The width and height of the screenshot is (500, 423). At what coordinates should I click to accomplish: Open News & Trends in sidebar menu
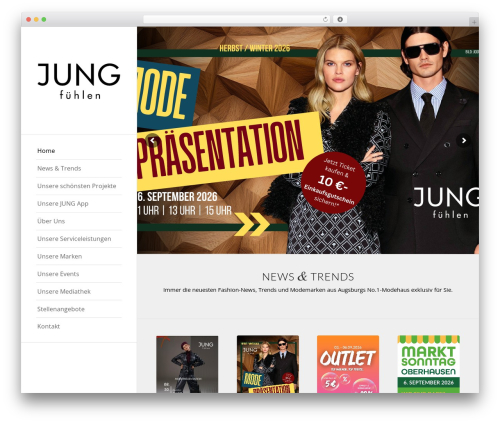pos(59,168)
